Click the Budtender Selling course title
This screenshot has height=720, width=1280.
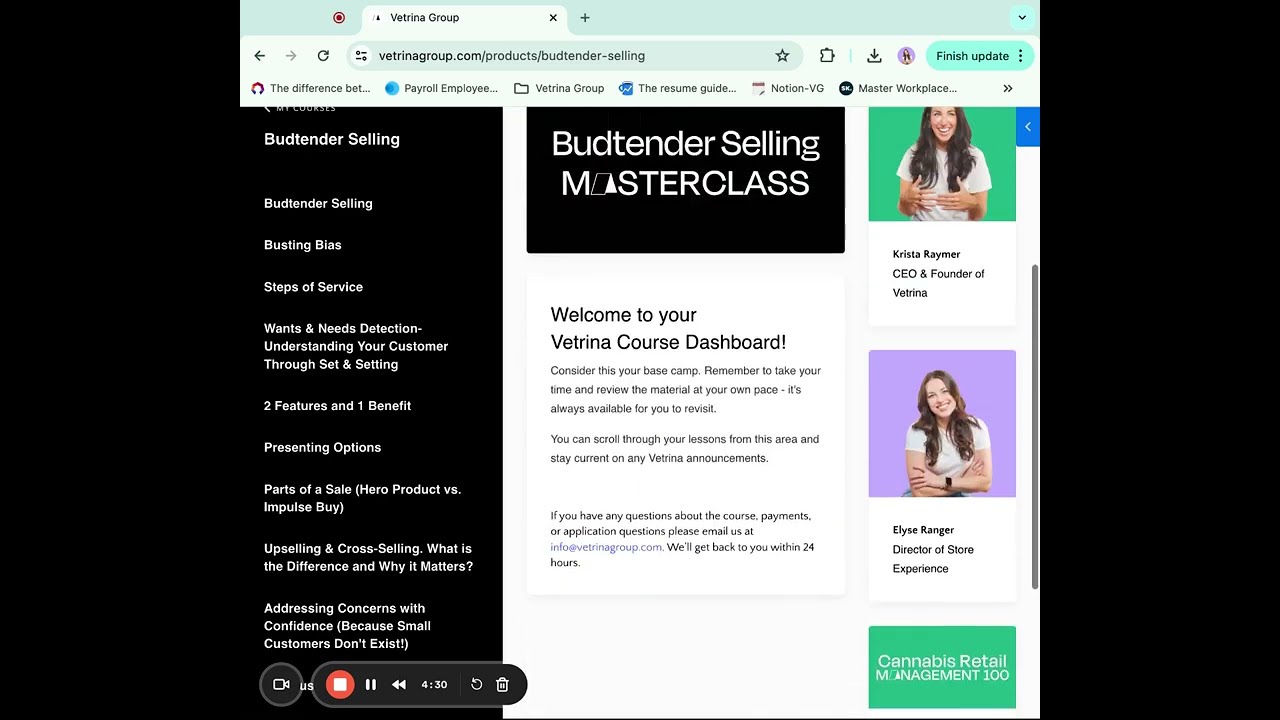(332, 139)
